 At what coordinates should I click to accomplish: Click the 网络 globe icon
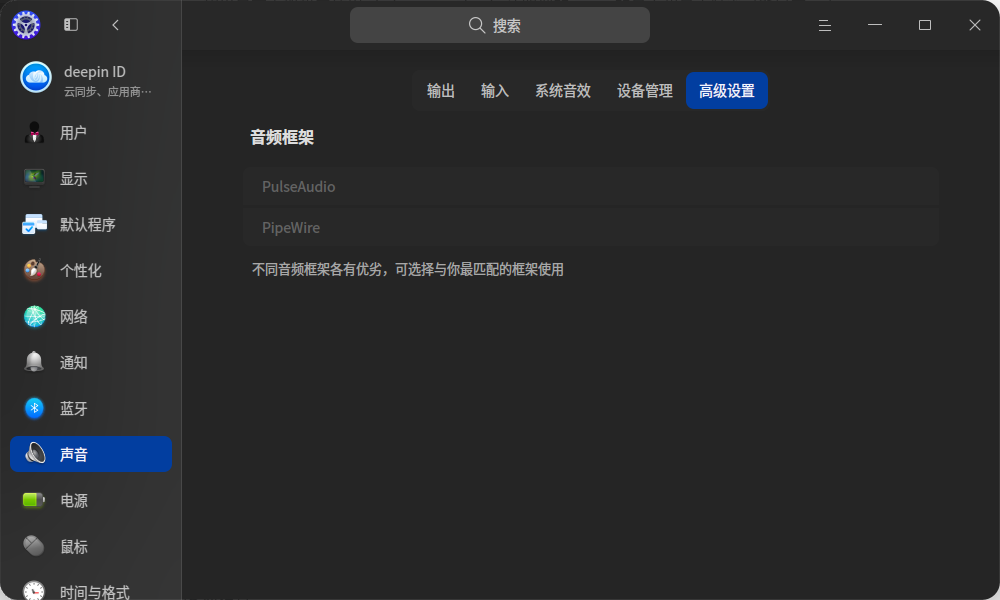[x=34, y=316]
